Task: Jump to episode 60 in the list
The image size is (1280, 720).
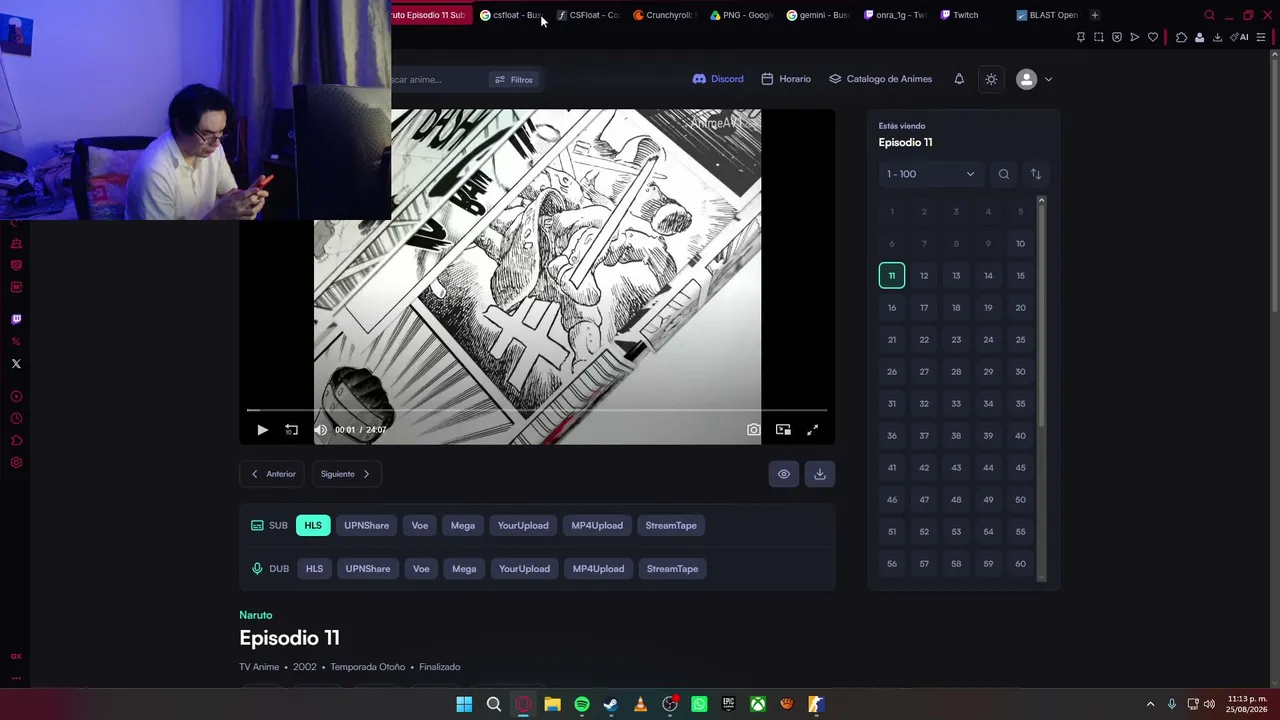Action: (1020, 564)
